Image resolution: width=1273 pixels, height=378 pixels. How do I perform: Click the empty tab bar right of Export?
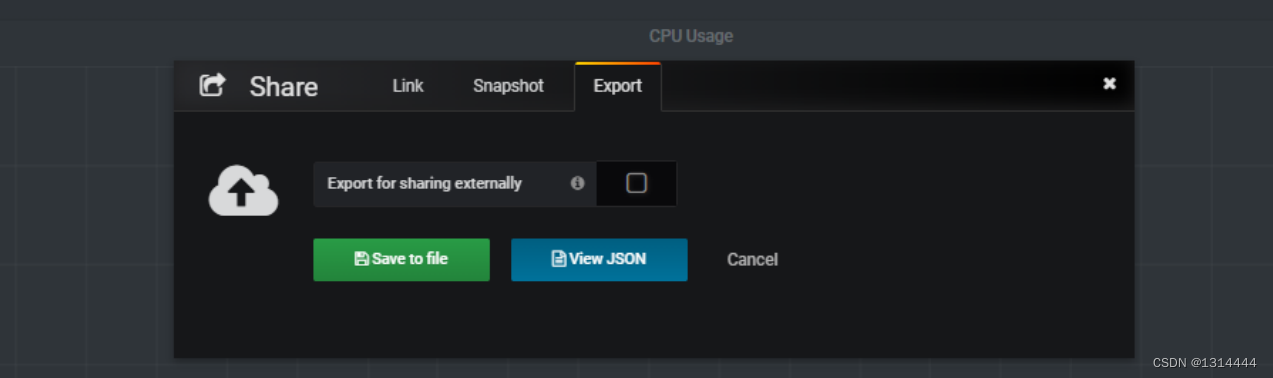(880, 86)
